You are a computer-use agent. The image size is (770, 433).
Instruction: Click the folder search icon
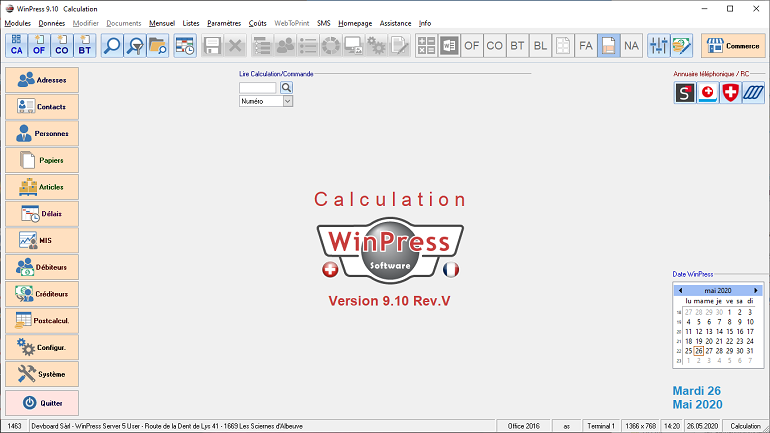coord(158,46)
